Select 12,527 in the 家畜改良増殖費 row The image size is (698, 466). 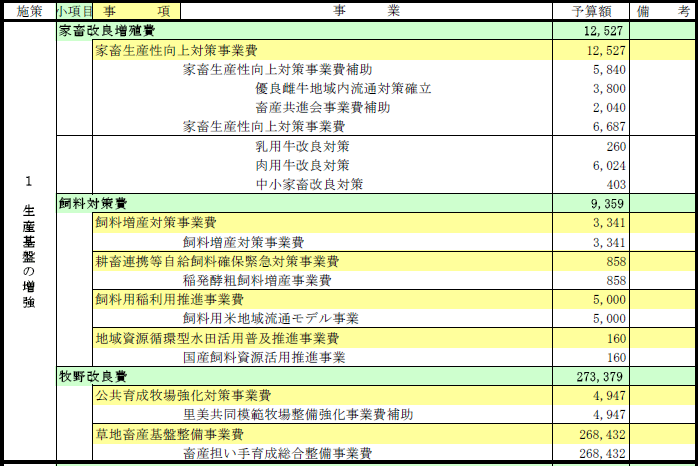(604, 31)
